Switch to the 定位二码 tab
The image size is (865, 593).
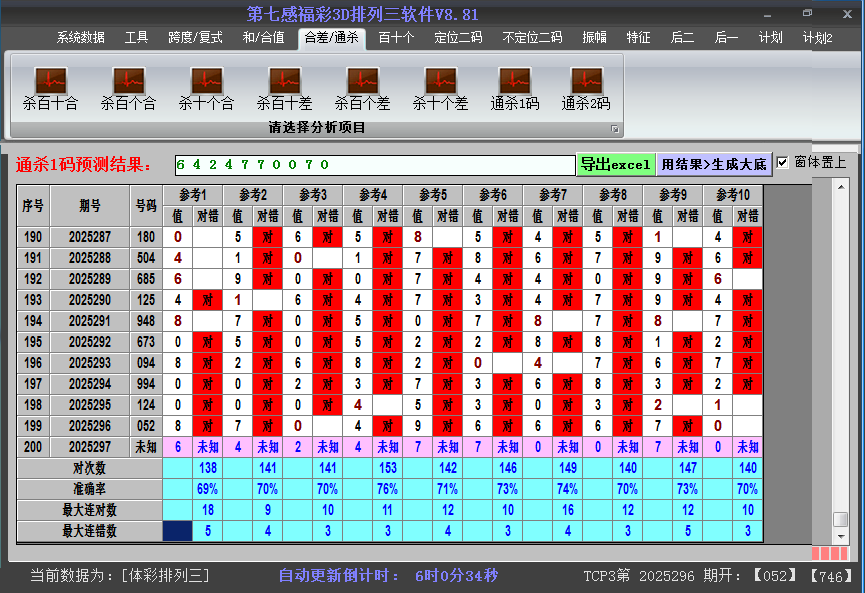pos(458,38)
